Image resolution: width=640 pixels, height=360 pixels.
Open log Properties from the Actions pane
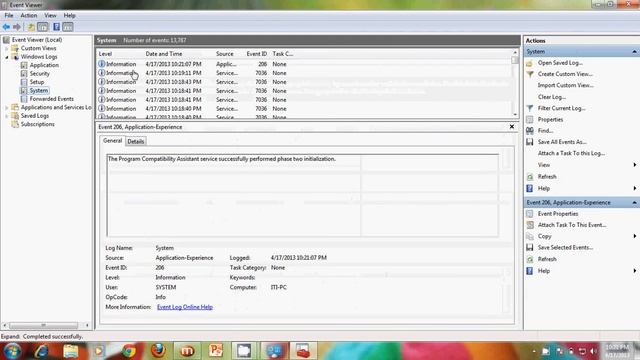coord(550,120)
